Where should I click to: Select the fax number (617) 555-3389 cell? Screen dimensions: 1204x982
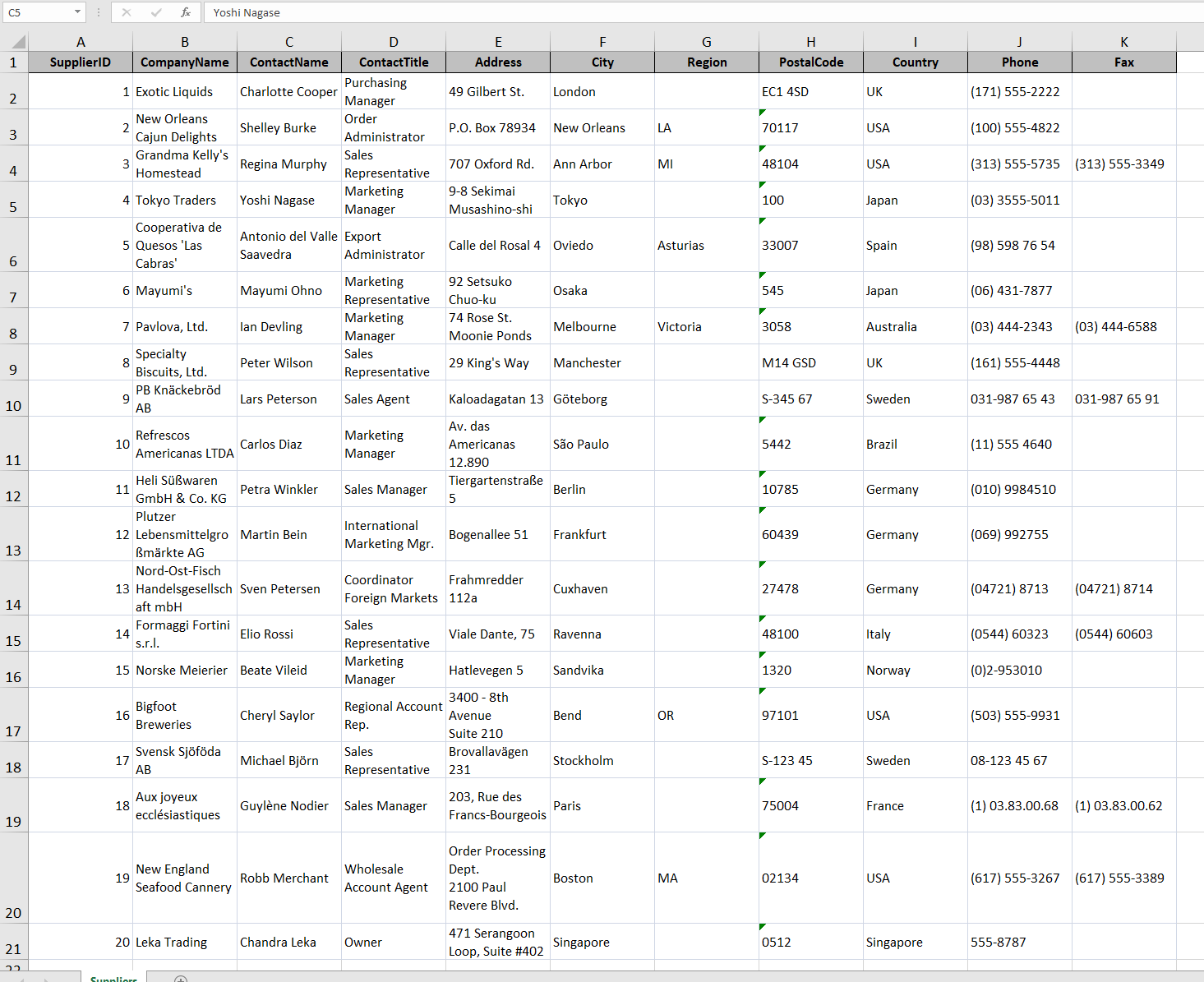point(1124,878)
